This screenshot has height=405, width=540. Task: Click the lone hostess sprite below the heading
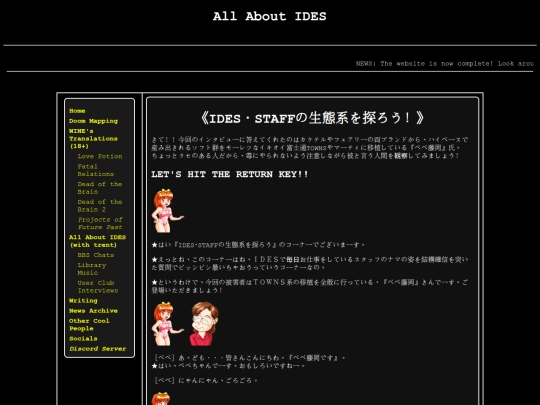click(x=168, y=211)
